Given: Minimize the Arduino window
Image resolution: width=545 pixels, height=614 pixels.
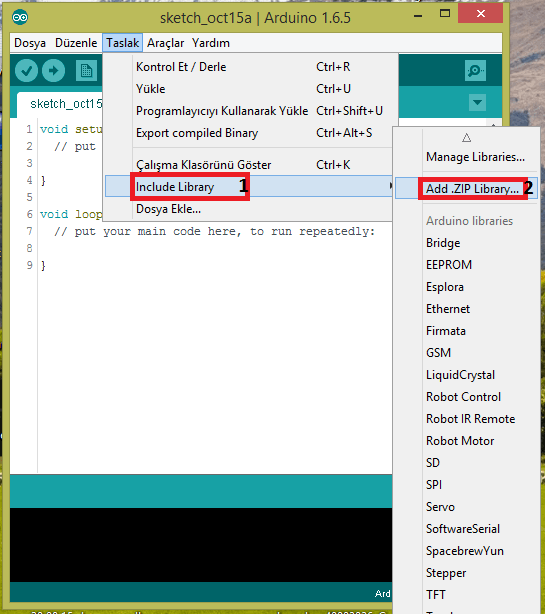Looking at the screenshot, I should tap(418, 16).
